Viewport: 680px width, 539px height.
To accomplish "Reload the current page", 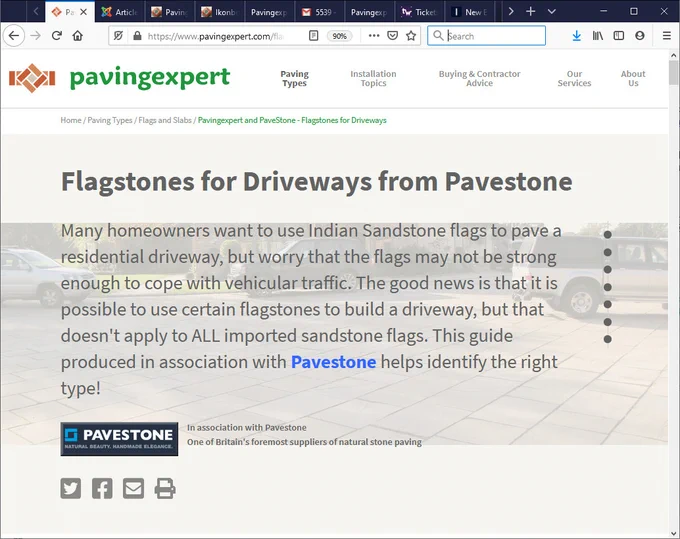I will (x=57, y=36).
